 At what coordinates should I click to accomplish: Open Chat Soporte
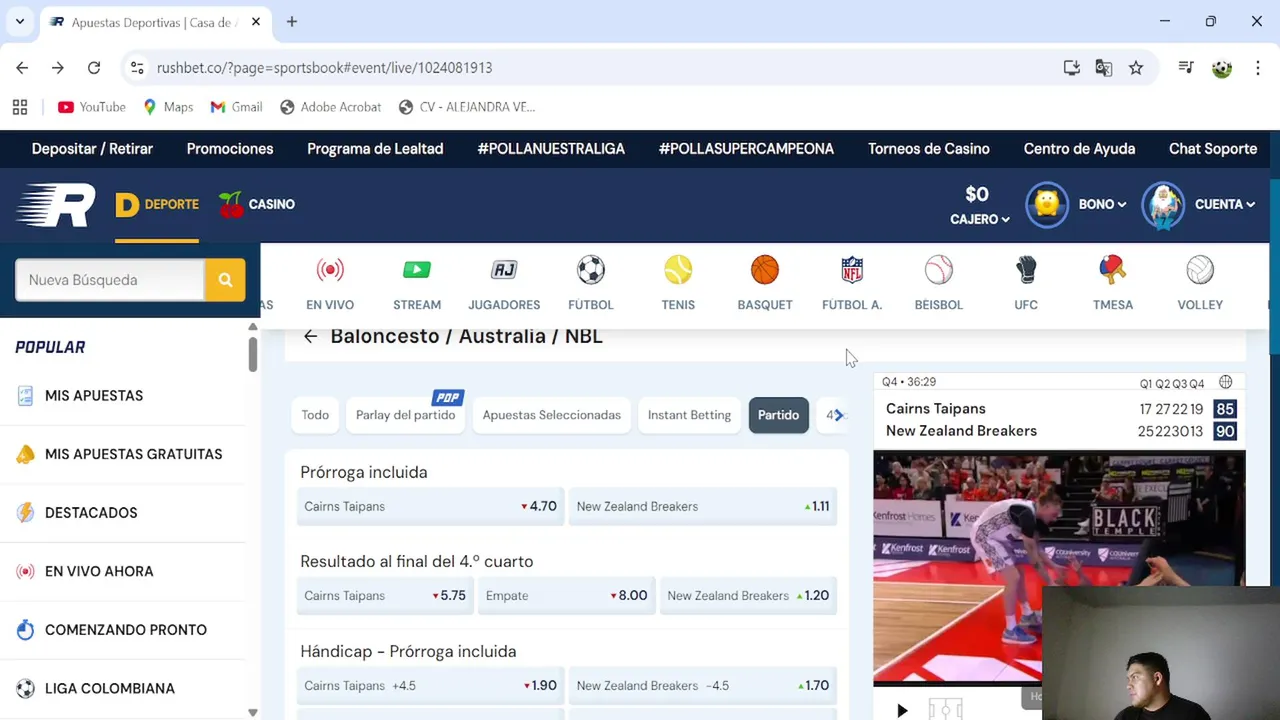1213,149
